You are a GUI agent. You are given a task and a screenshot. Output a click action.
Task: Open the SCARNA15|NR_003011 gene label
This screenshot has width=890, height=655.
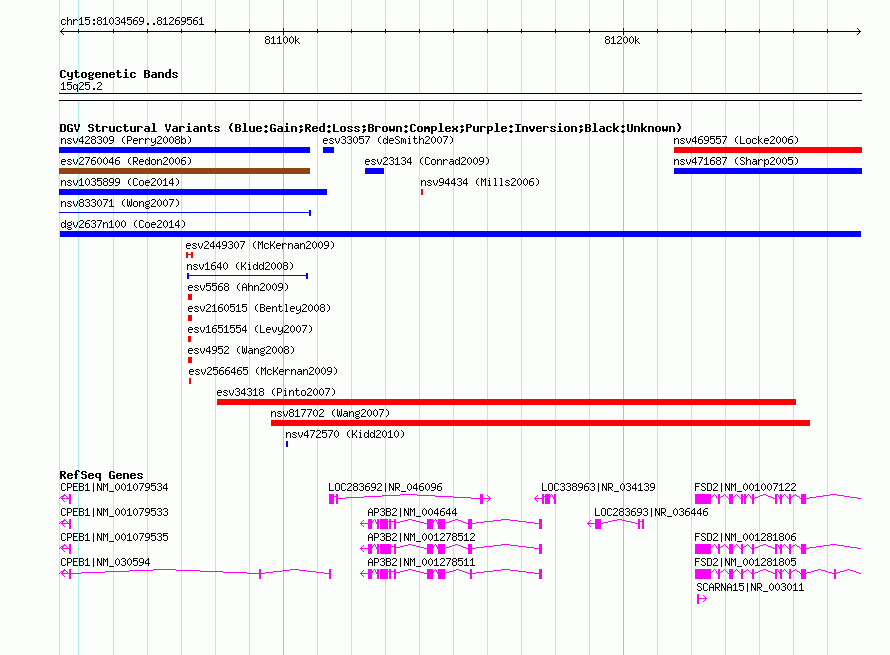pos(750,587)
